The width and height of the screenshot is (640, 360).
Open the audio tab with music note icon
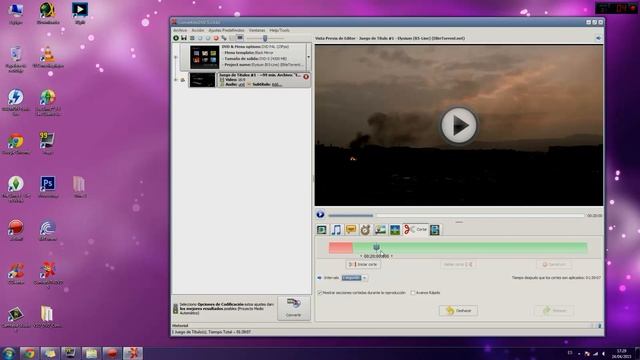pyautogui.click(x=336, y=230)
